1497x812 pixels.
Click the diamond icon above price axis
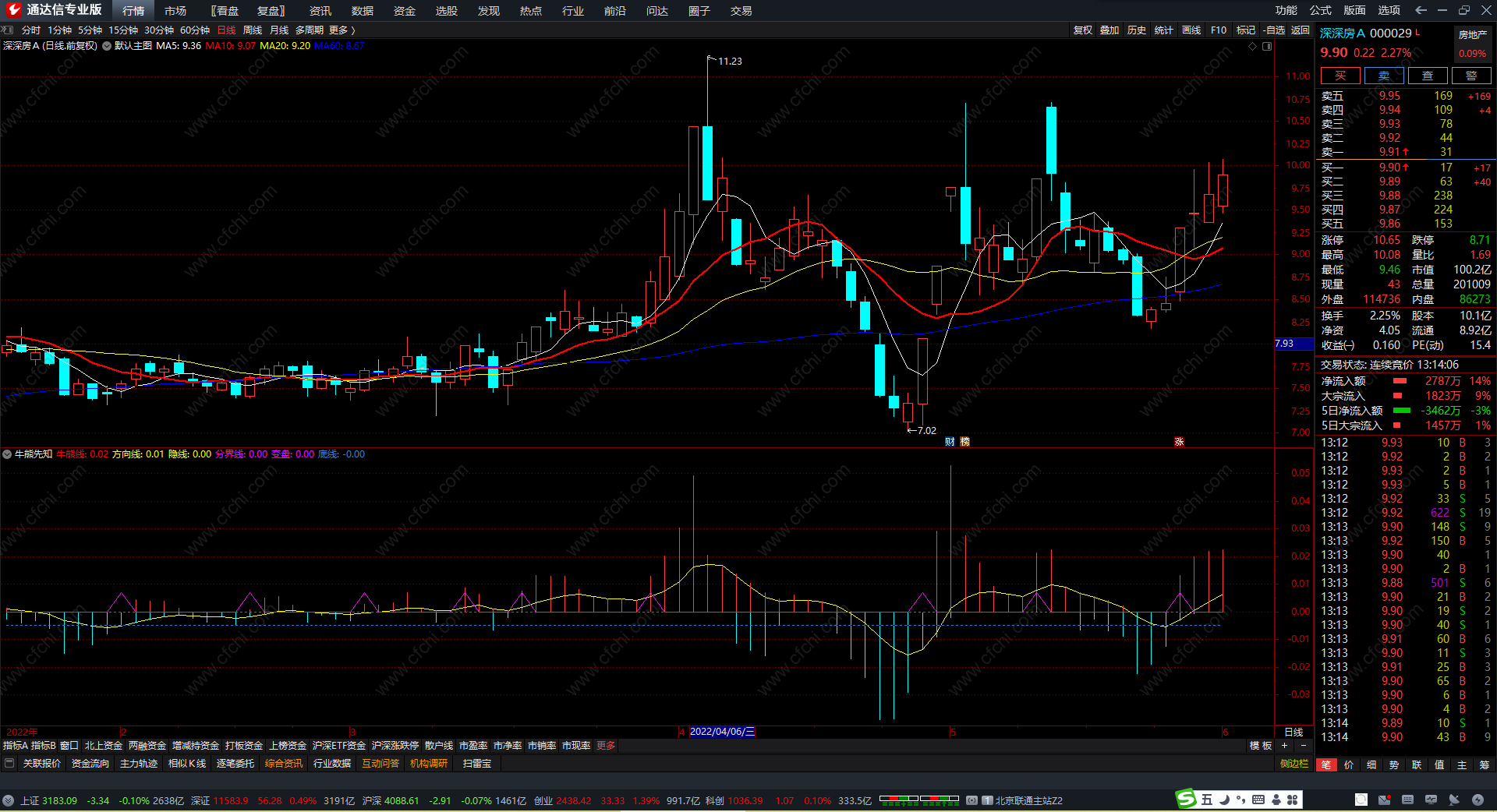1253,47
